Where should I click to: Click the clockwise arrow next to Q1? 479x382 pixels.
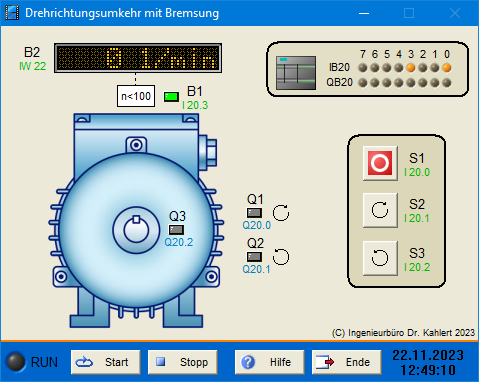coord(281,213)
